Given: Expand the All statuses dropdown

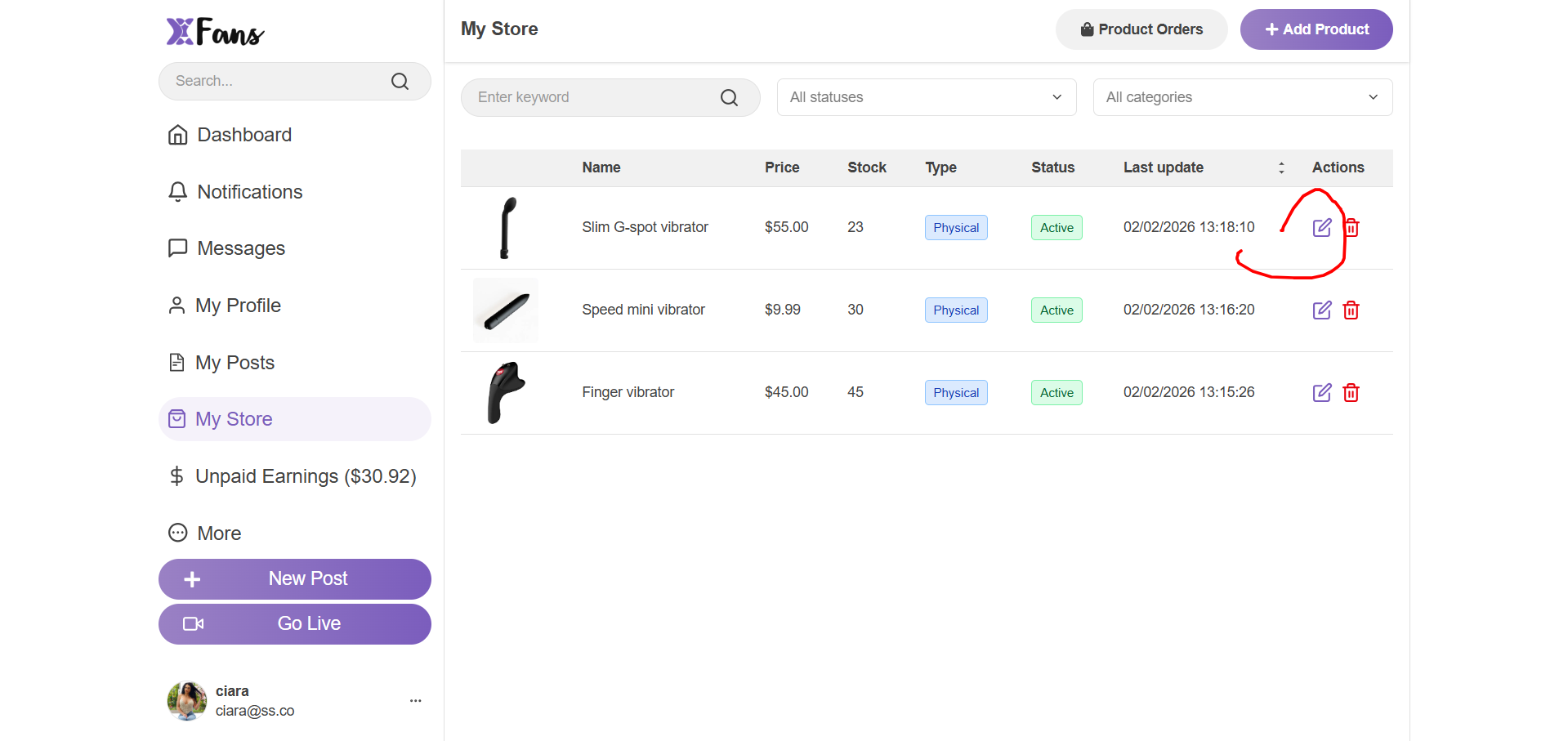Looking at the screenshot, I should coord(926,97).
